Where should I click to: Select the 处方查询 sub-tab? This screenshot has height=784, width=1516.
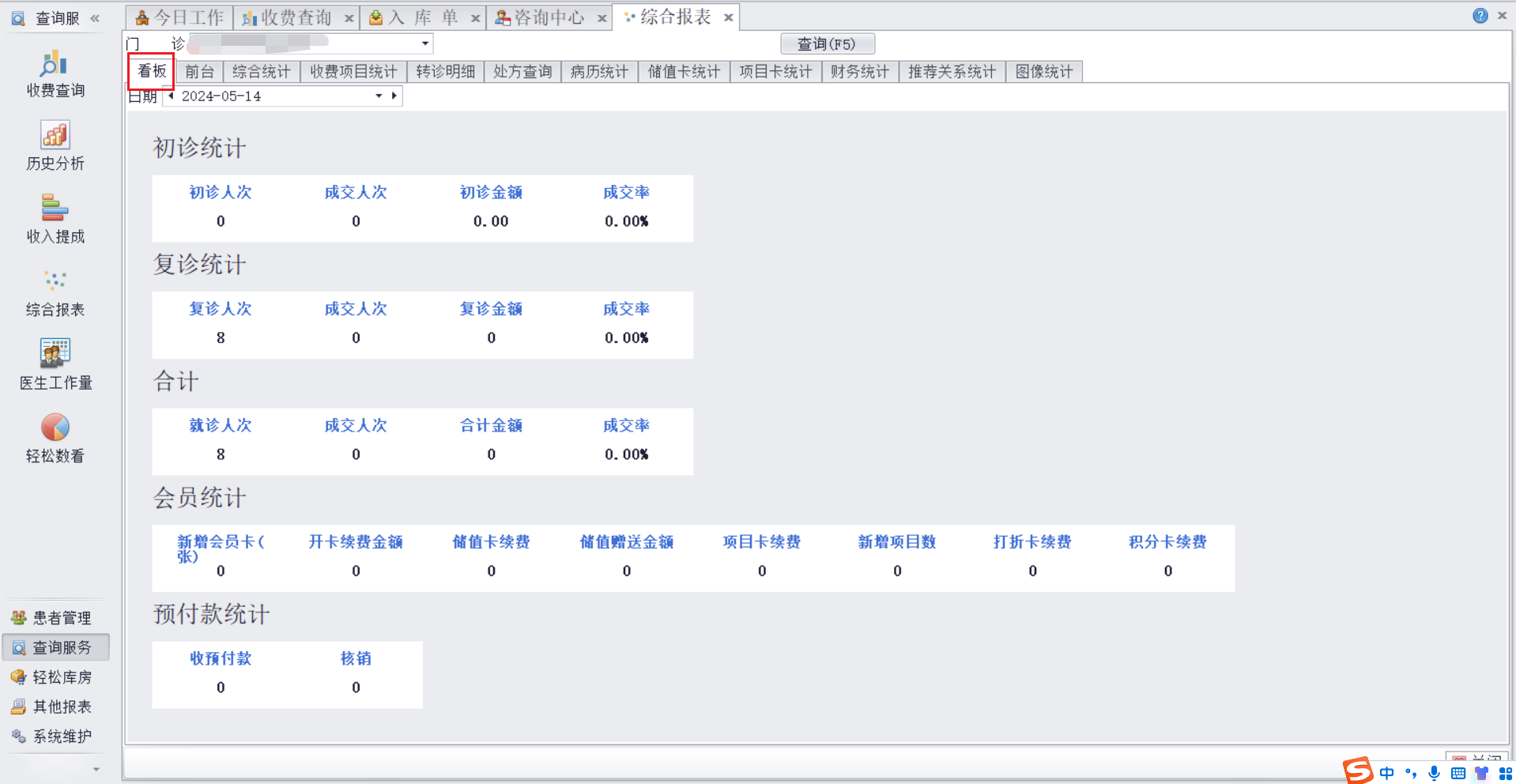coord(522,72)
